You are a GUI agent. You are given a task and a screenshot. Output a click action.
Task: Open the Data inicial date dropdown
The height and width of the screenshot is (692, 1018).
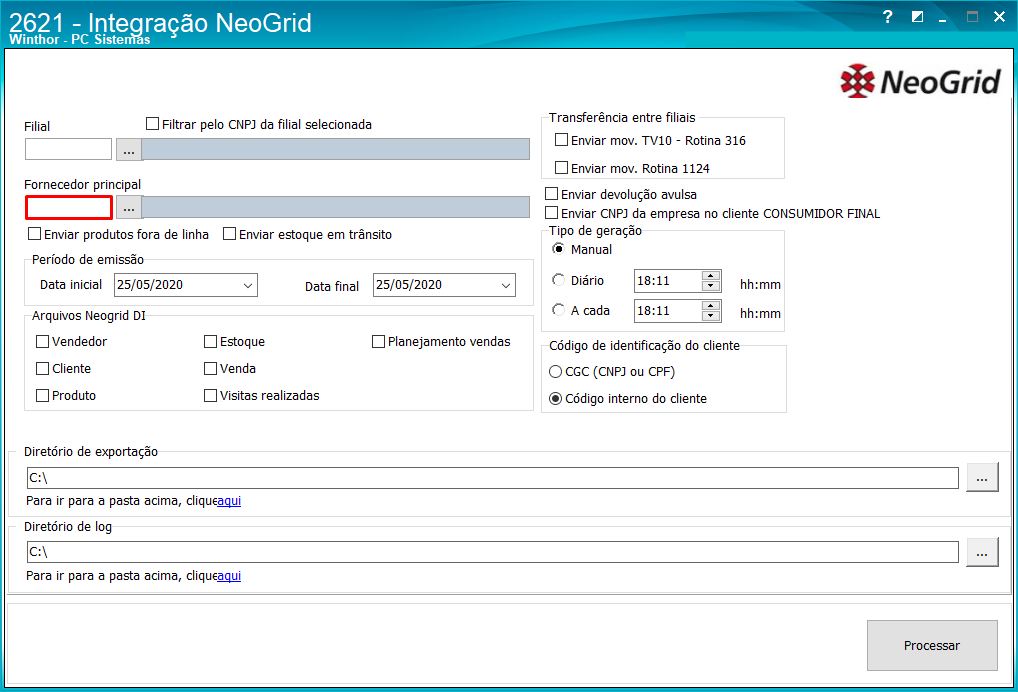(x=247, y=286)
